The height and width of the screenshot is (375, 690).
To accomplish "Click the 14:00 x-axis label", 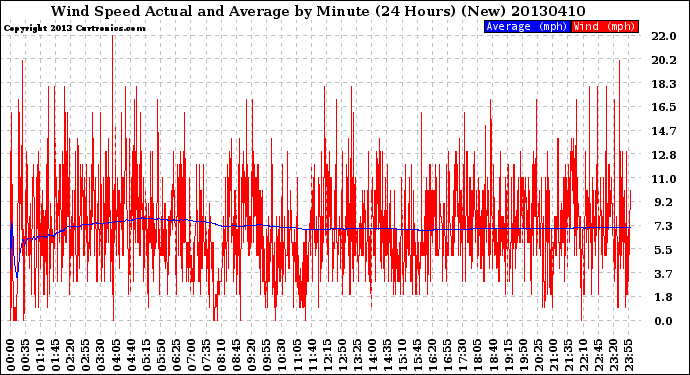I will (372, 355).
